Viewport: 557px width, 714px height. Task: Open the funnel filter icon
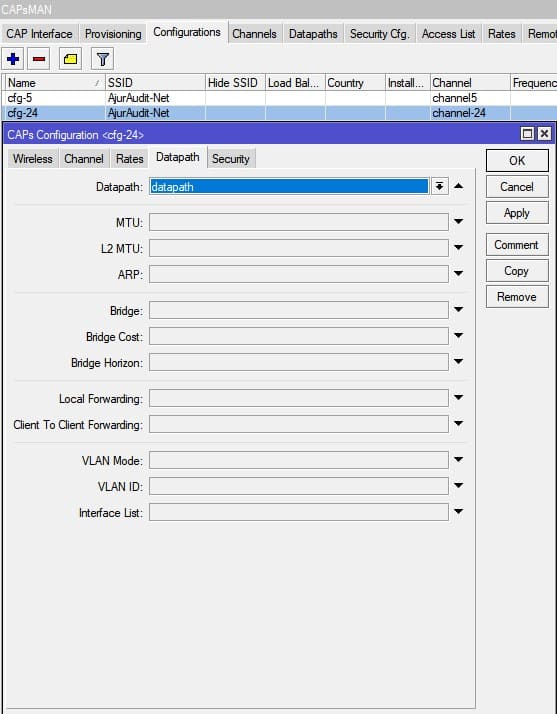102,59
